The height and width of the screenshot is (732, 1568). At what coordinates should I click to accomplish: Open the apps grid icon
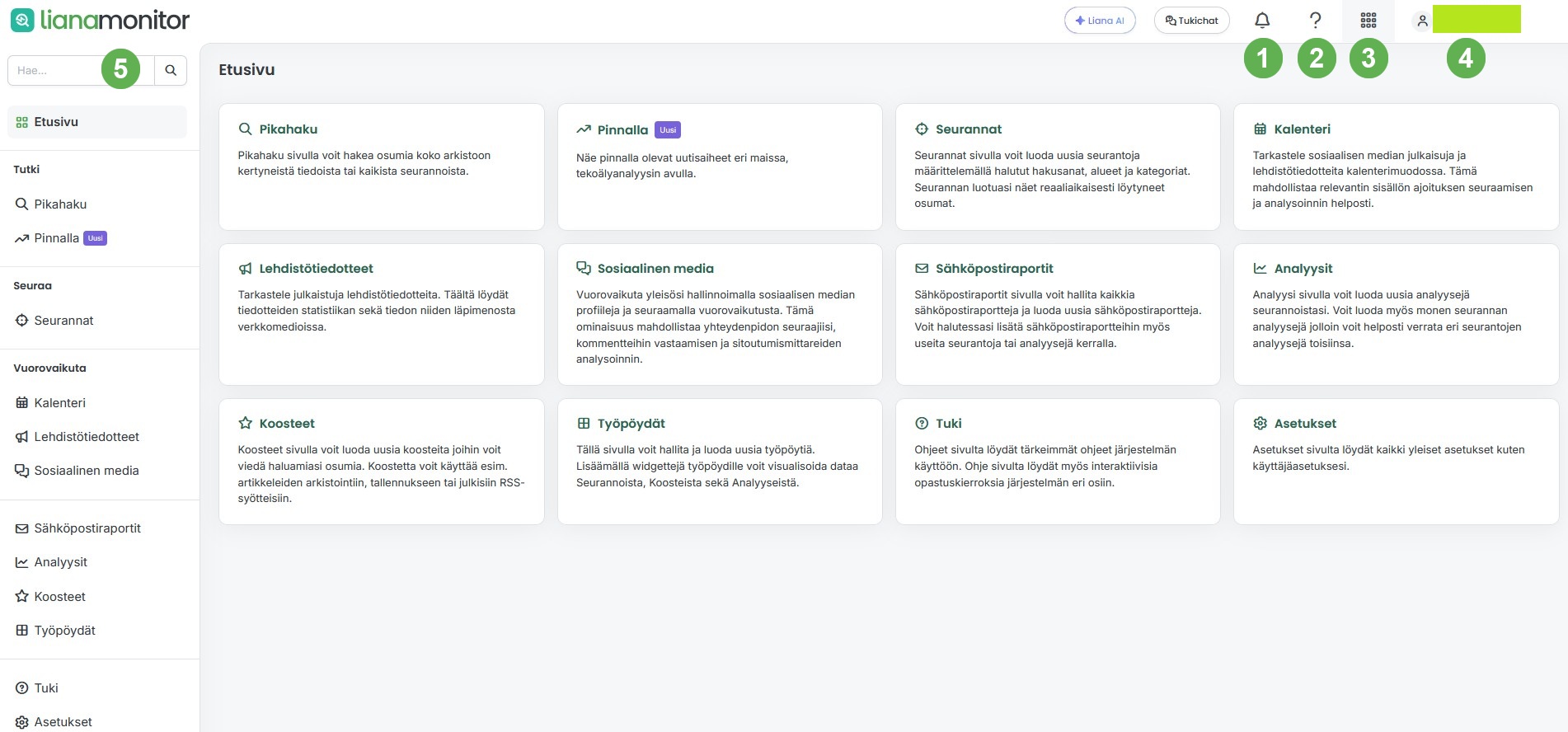[1368, 21]
